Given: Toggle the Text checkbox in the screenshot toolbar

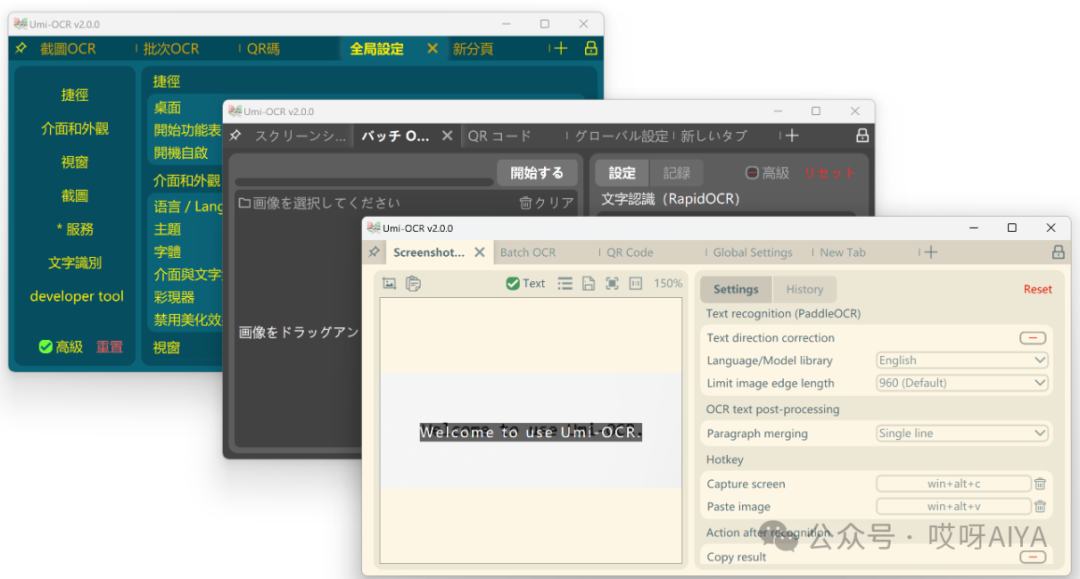Looking at the screenshot, I should click(512, 283).
